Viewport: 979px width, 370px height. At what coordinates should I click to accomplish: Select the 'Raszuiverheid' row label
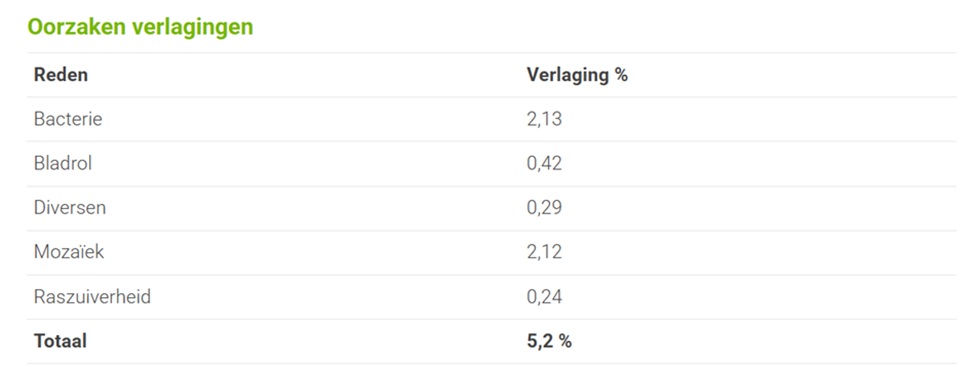92,296
